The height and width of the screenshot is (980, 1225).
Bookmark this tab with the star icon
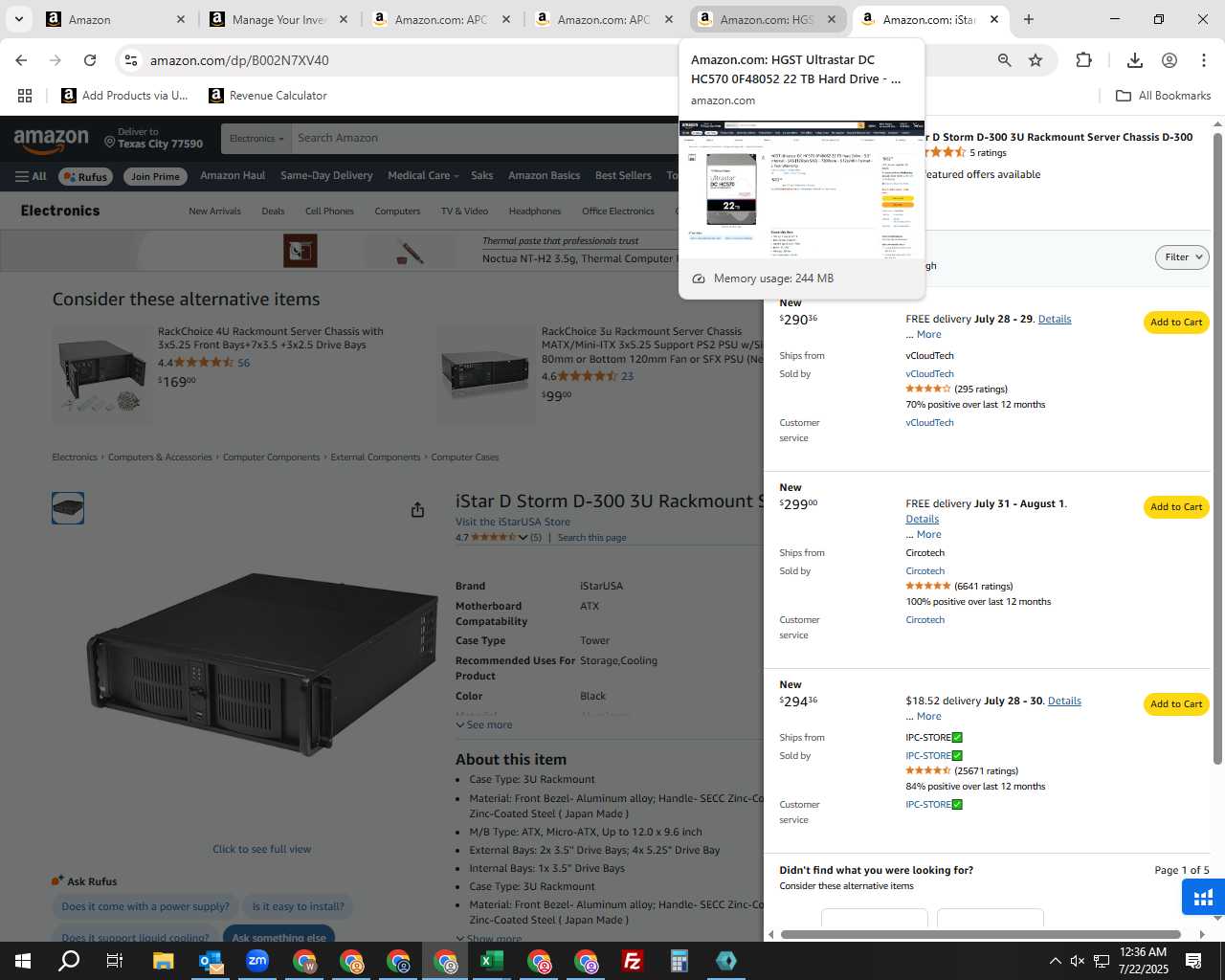1036,60
